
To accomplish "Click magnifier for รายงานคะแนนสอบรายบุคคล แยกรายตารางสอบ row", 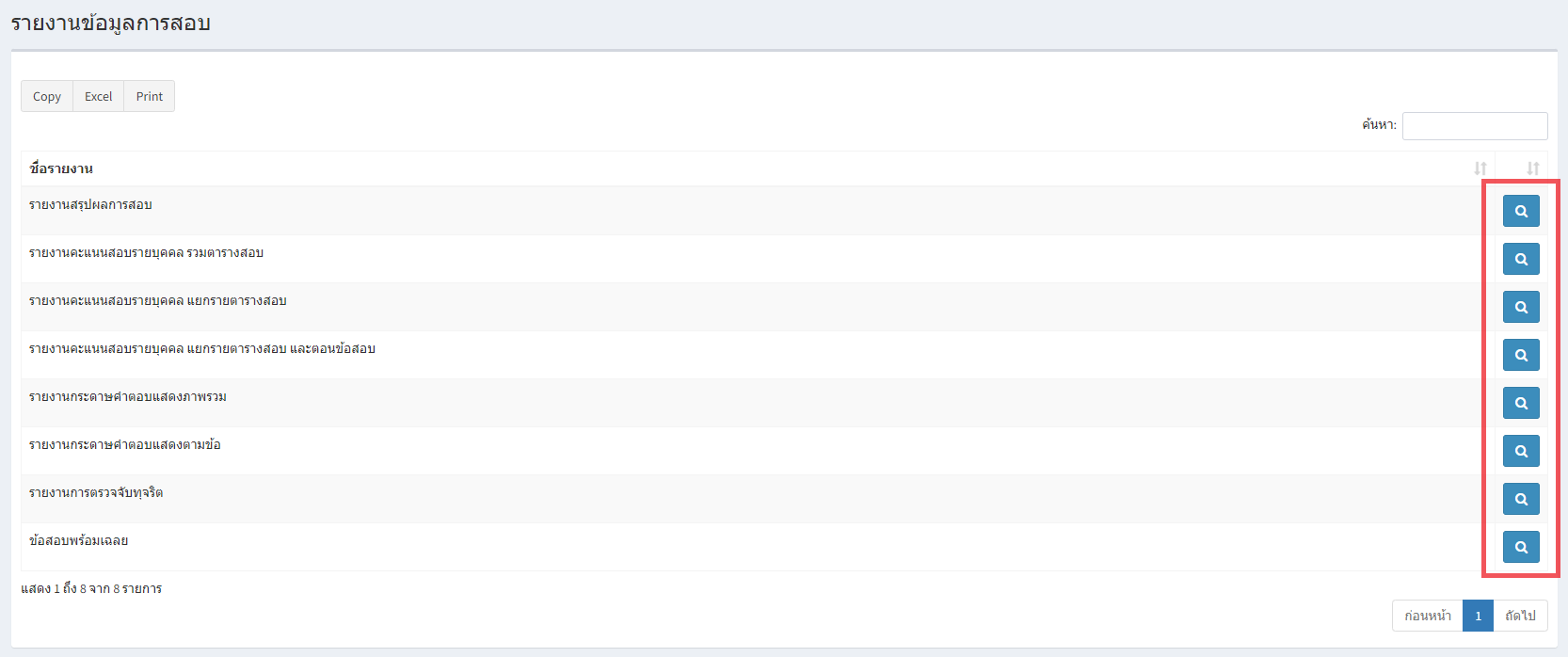I will 1521,307.
